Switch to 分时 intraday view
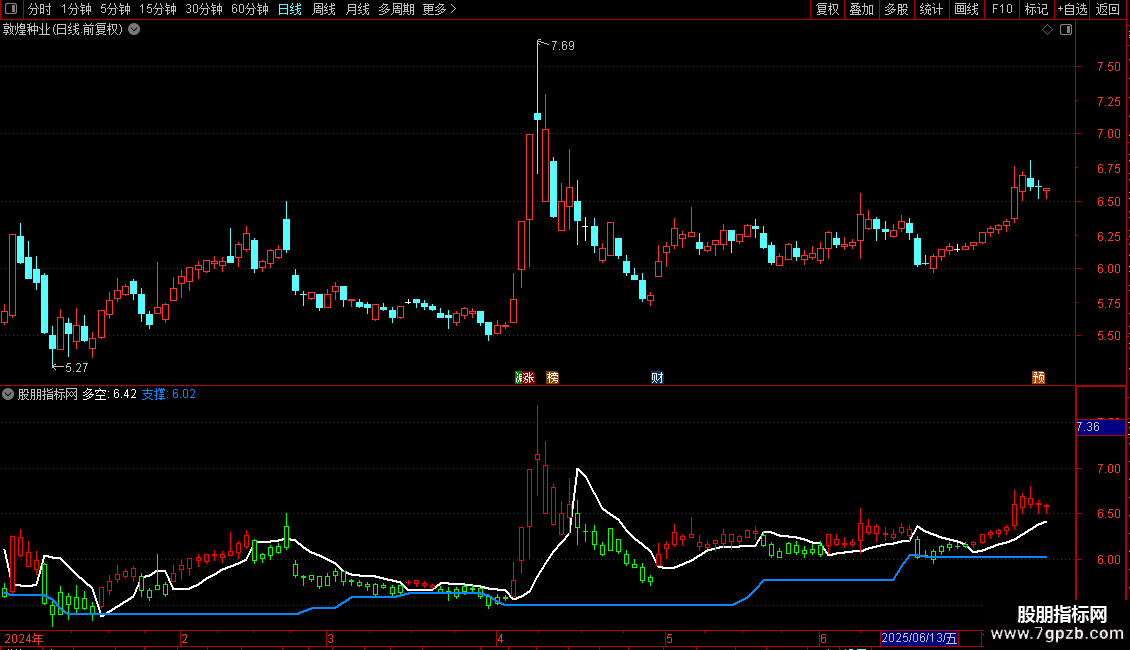 pos(40,9)
